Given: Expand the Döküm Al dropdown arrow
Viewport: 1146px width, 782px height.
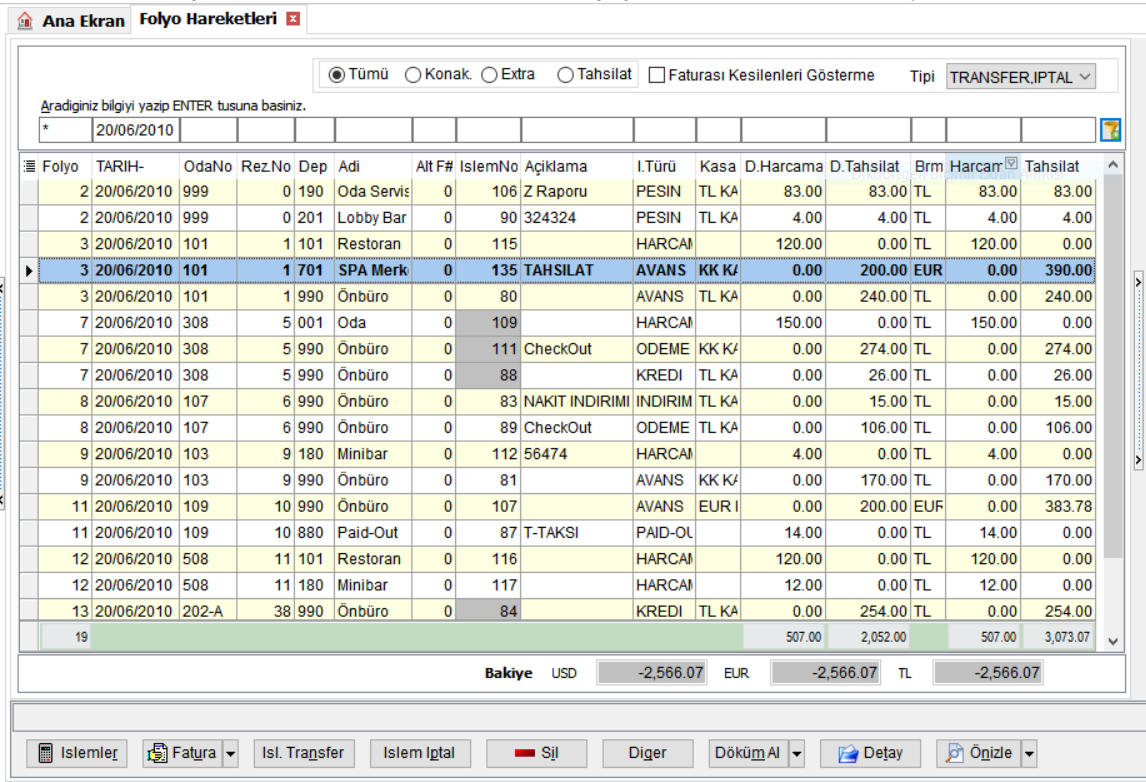Looking at the screenshot, I should click(x=797, y=753).
